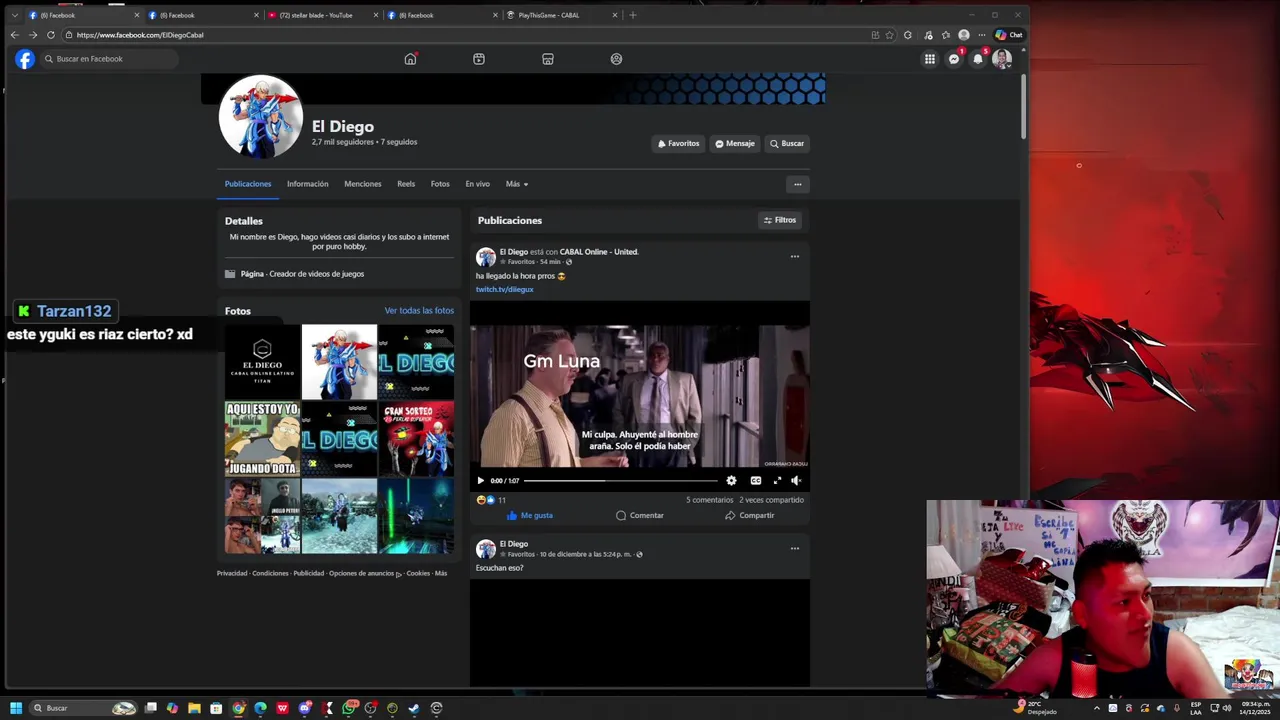
Task: Open Facebook notifications bell
Action: point(978,59)
